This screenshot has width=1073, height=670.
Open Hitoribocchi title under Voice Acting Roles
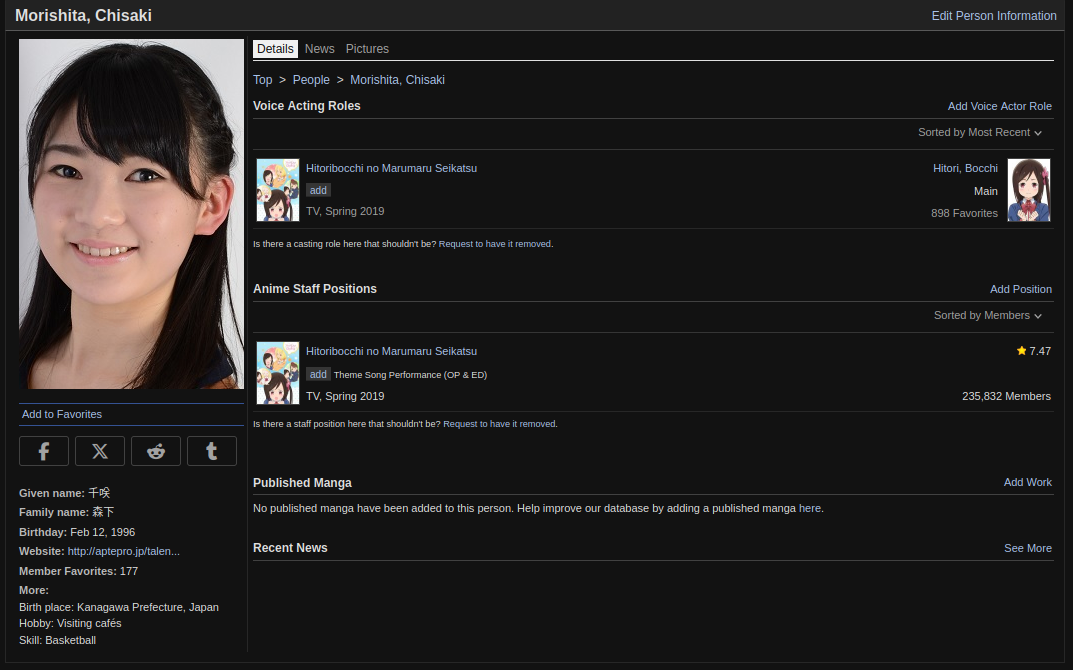click(x=391, y=168)
